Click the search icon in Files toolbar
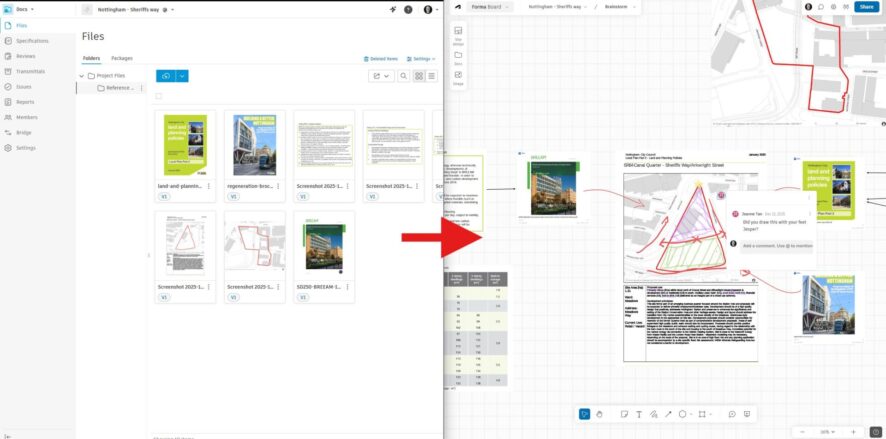Image resolution: width=886 pixels, height=439 pixels. (403, 76)
